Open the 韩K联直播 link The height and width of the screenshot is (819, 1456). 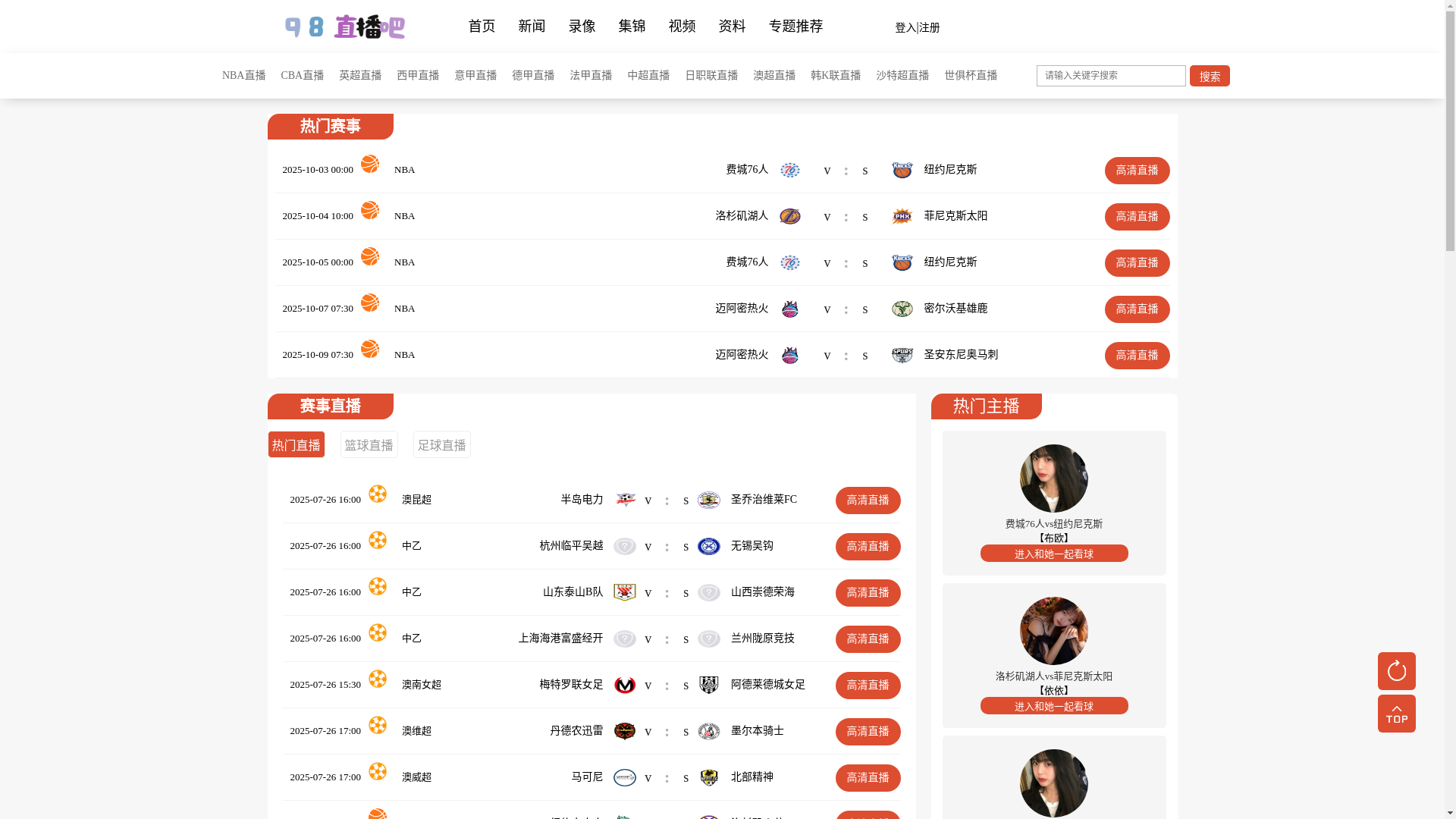[x=836, y=76]
